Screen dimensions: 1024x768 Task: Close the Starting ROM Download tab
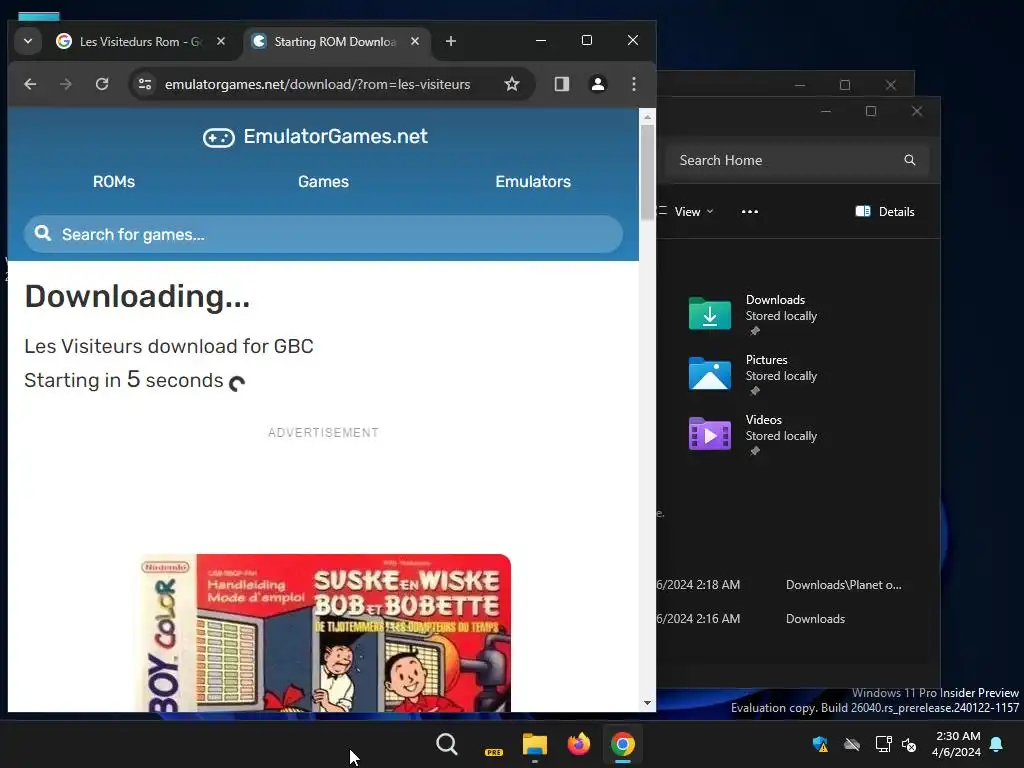pyautogui.click(x=415, y=41)
